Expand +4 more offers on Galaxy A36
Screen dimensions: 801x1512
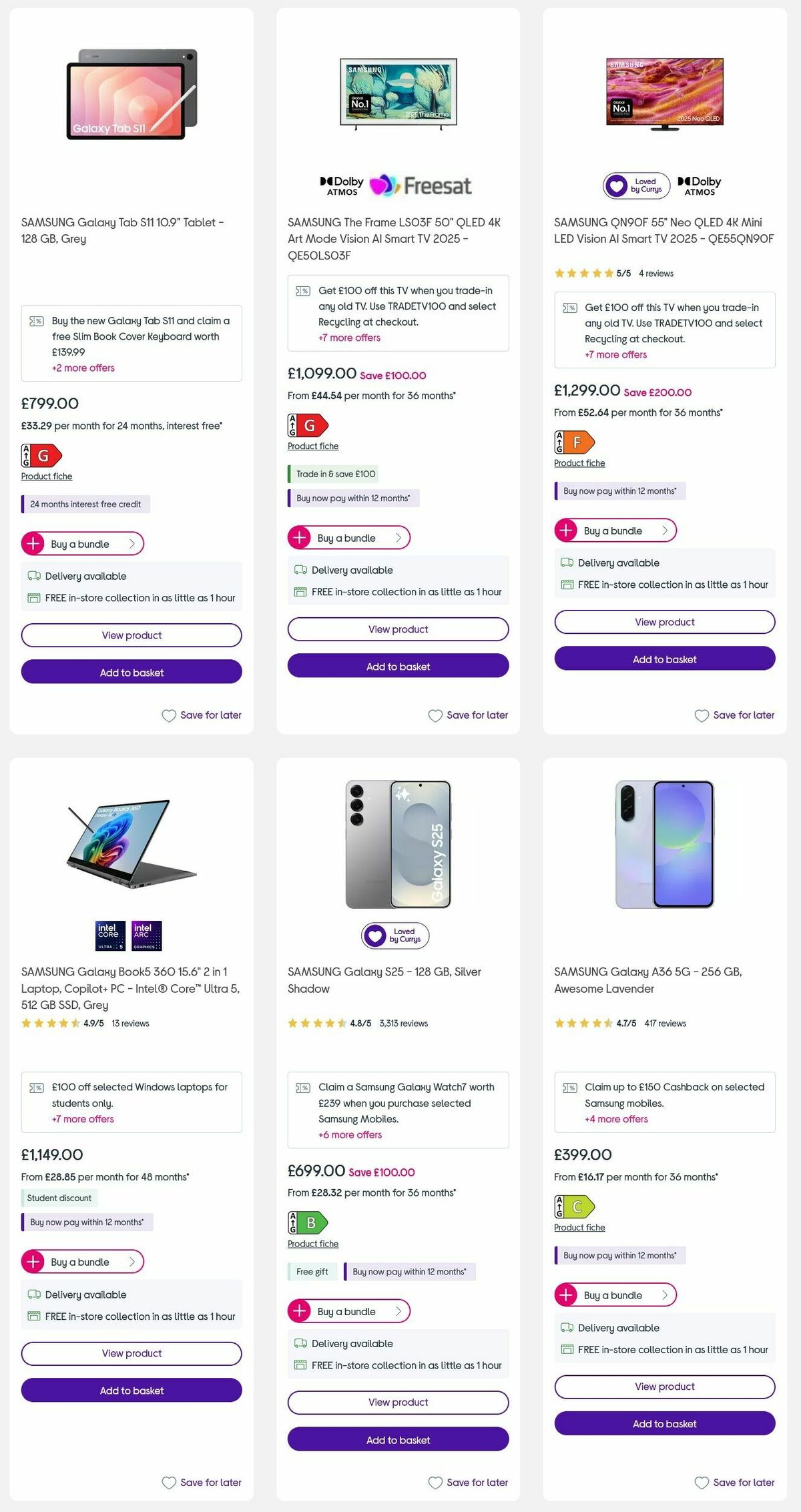coord(615,1119)
